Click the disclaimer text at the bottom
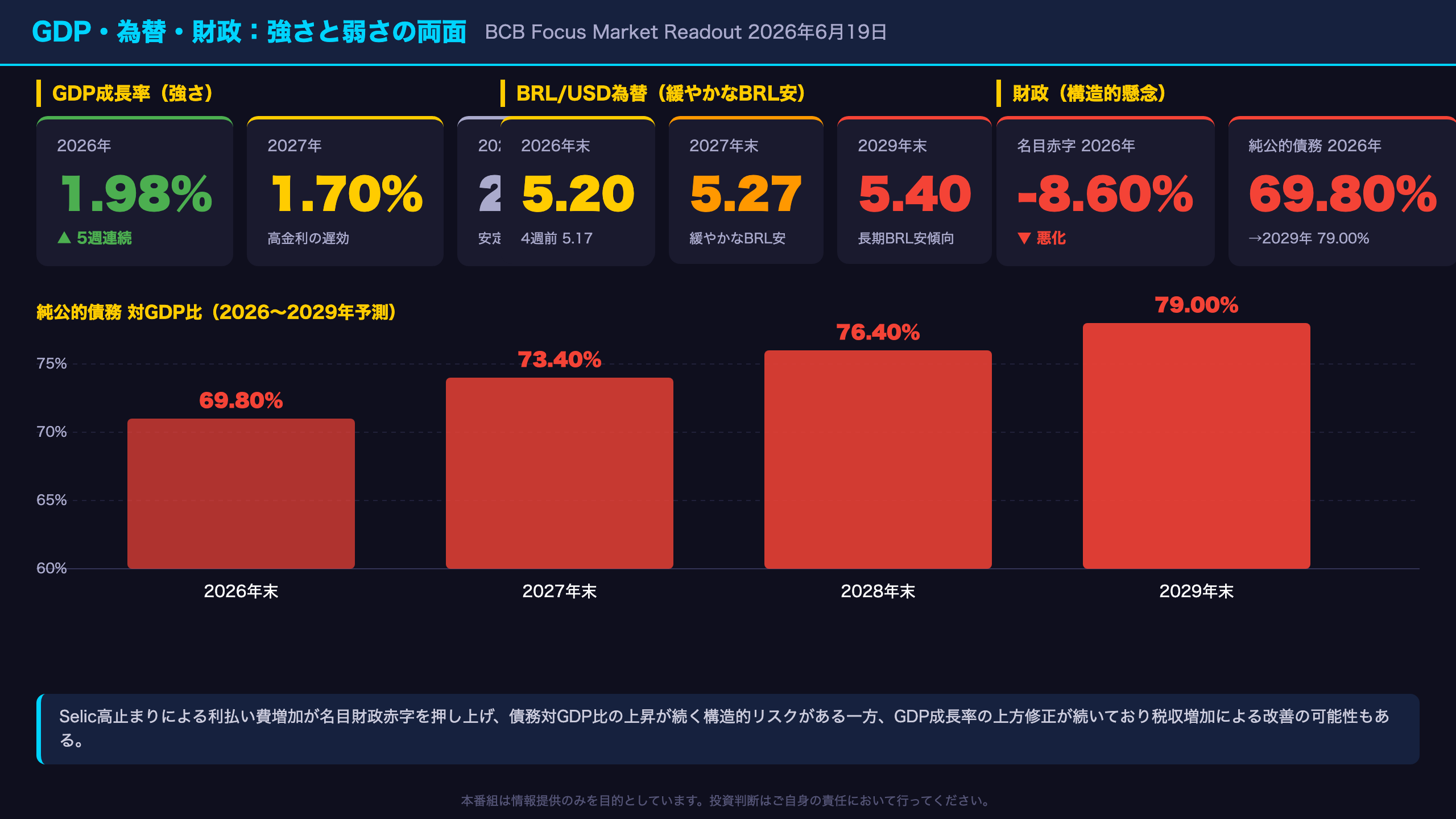The width and height of the screenshot is (1456, 819). point(728,801)
